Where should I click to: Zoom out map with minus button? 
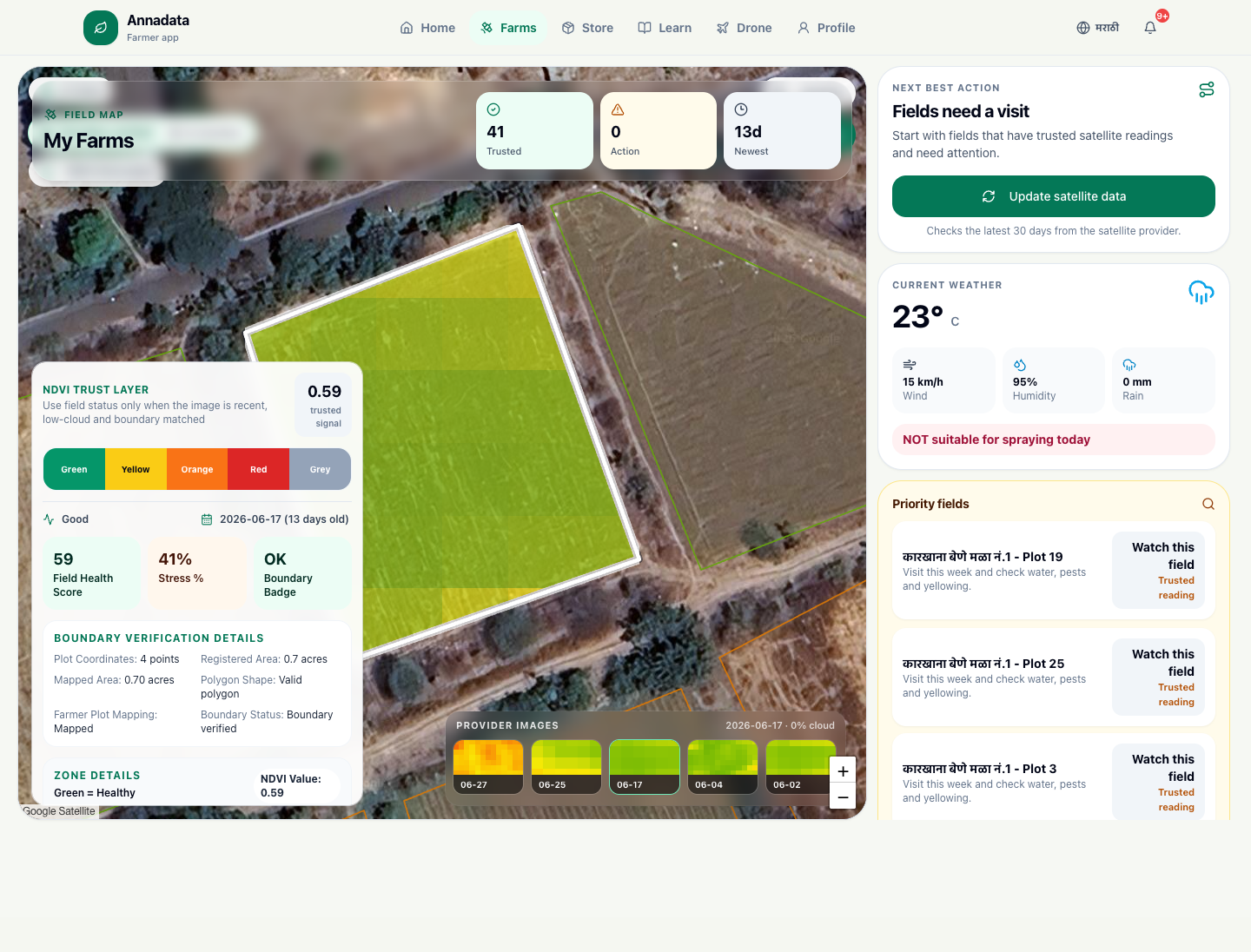tap(843, 797)
